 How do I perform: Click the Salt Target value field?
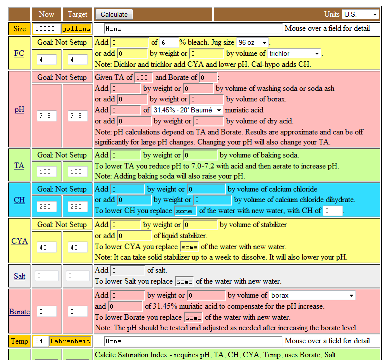(77, 276)
